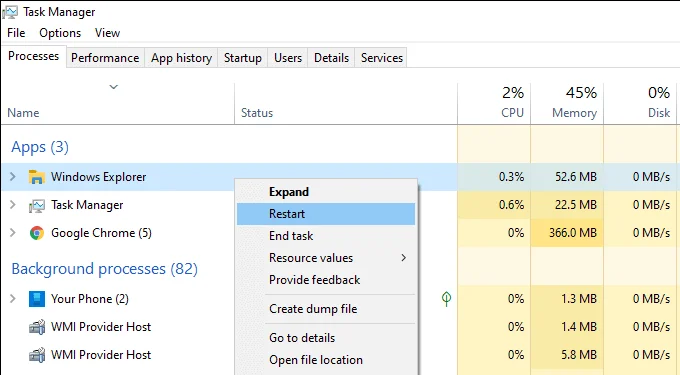Viewport: 680px width, 375px height.
Task: Click the first WMI Provider Host icon
Action: [x=36, y=327]
